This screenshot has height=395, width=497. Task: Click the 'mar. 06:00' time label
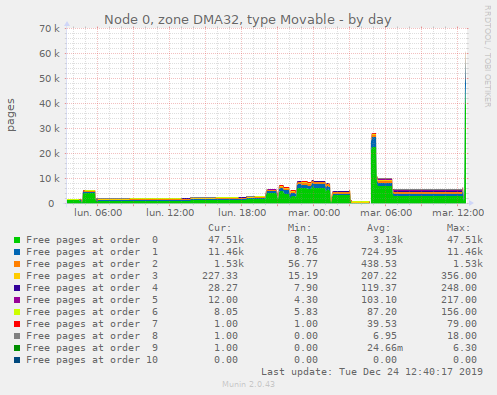pyautogui.click(x=386, y=213)
